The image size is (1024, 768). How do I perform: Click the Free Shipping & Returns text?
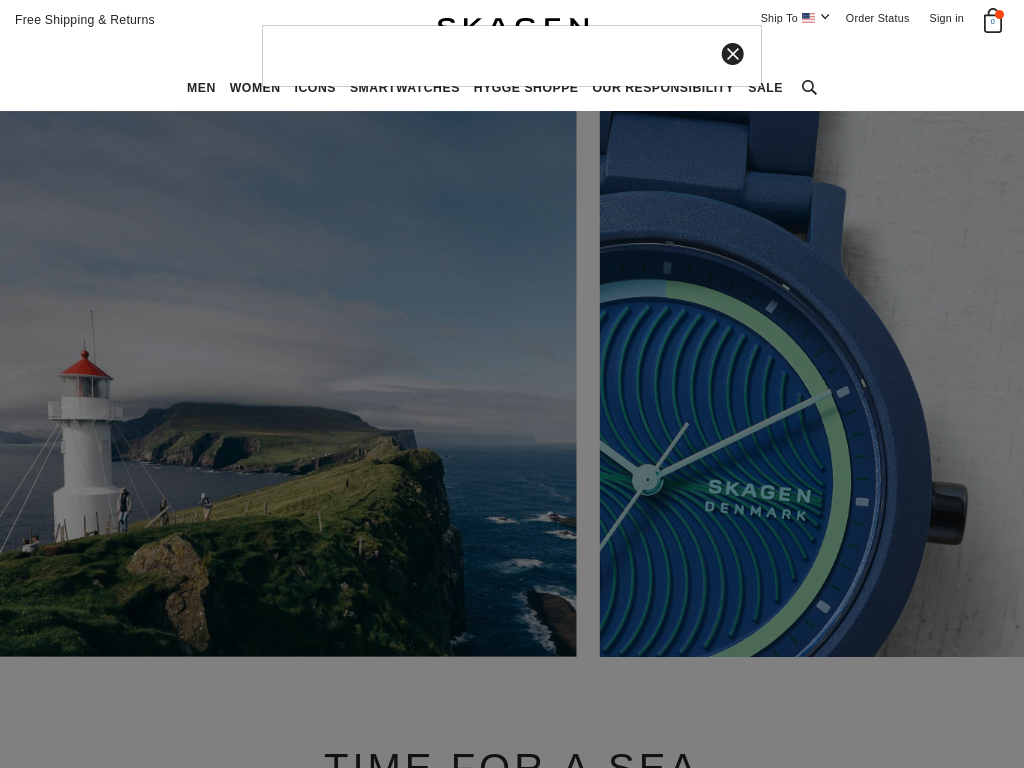[85, 20]
